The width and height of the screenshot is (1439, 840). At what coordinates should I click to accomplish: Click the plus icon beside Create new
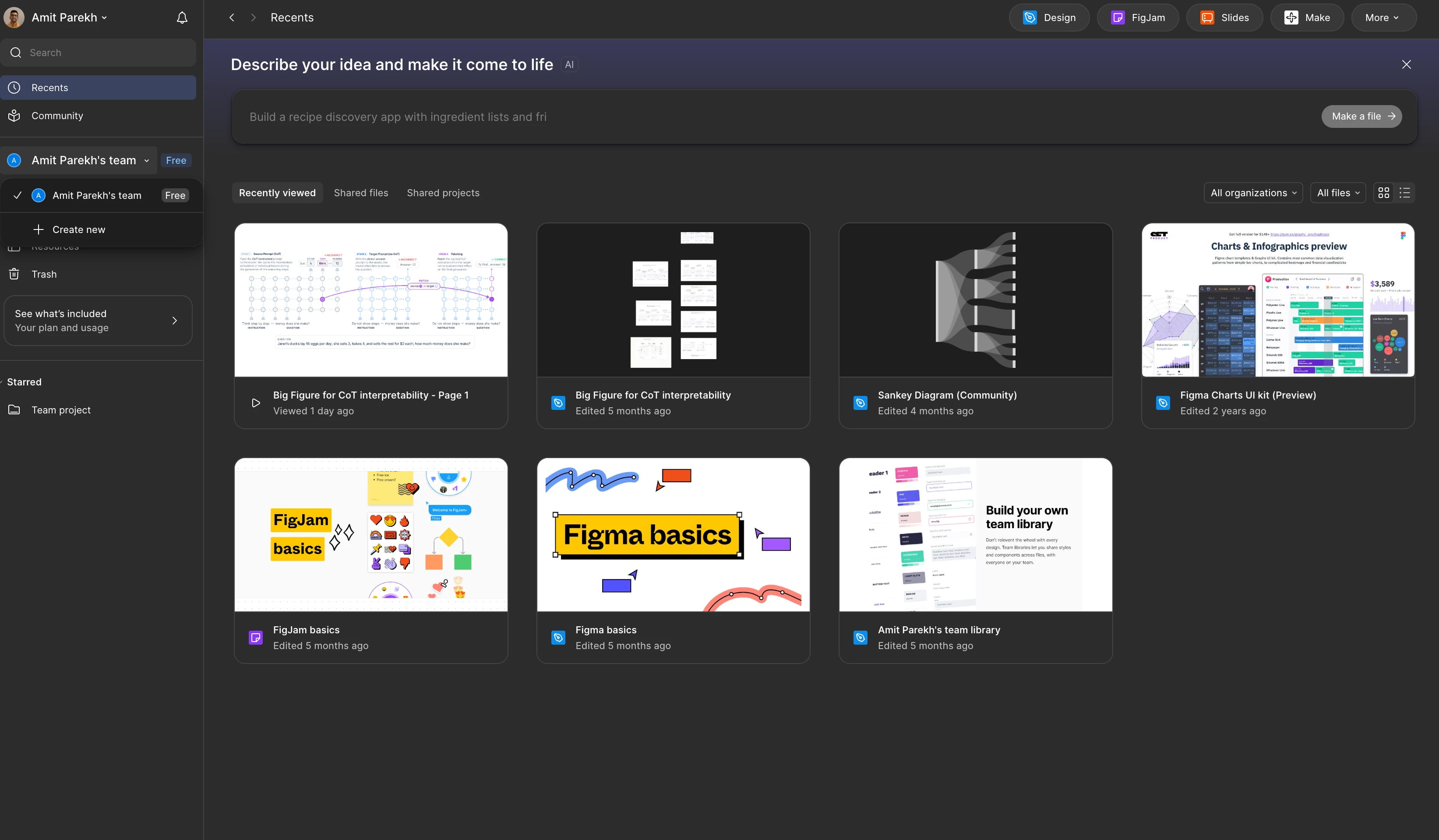(x=38, y=229)
